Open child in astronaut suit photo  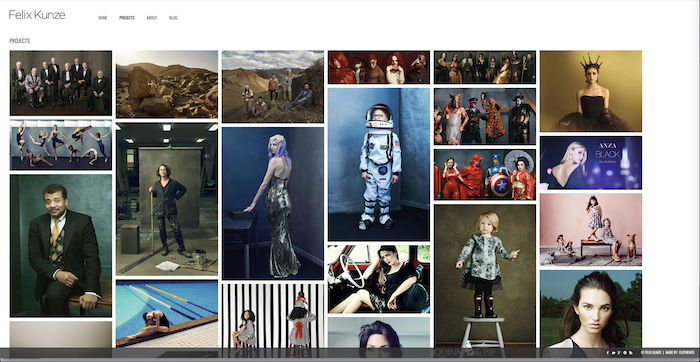[x=379, y=164]
